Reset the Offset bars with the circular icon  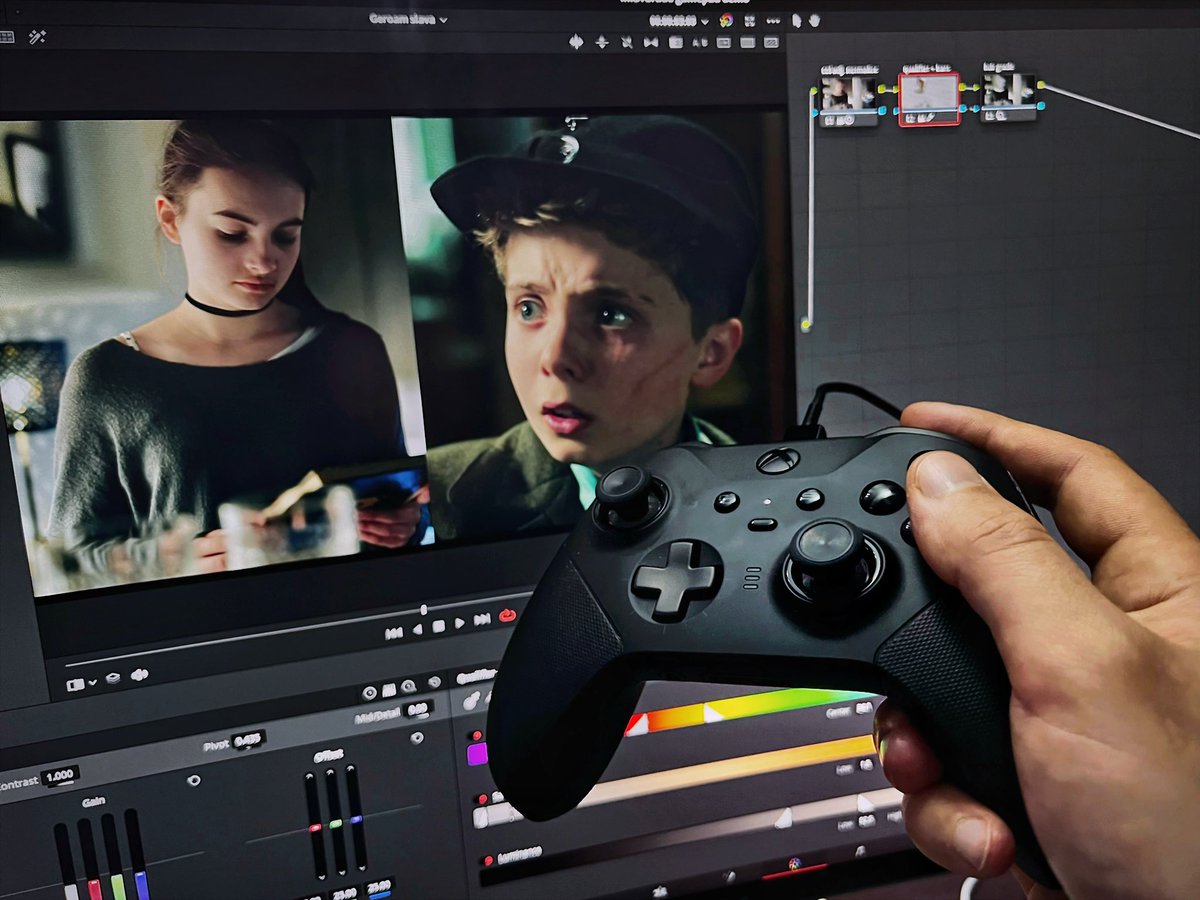(x=417, y=738)
